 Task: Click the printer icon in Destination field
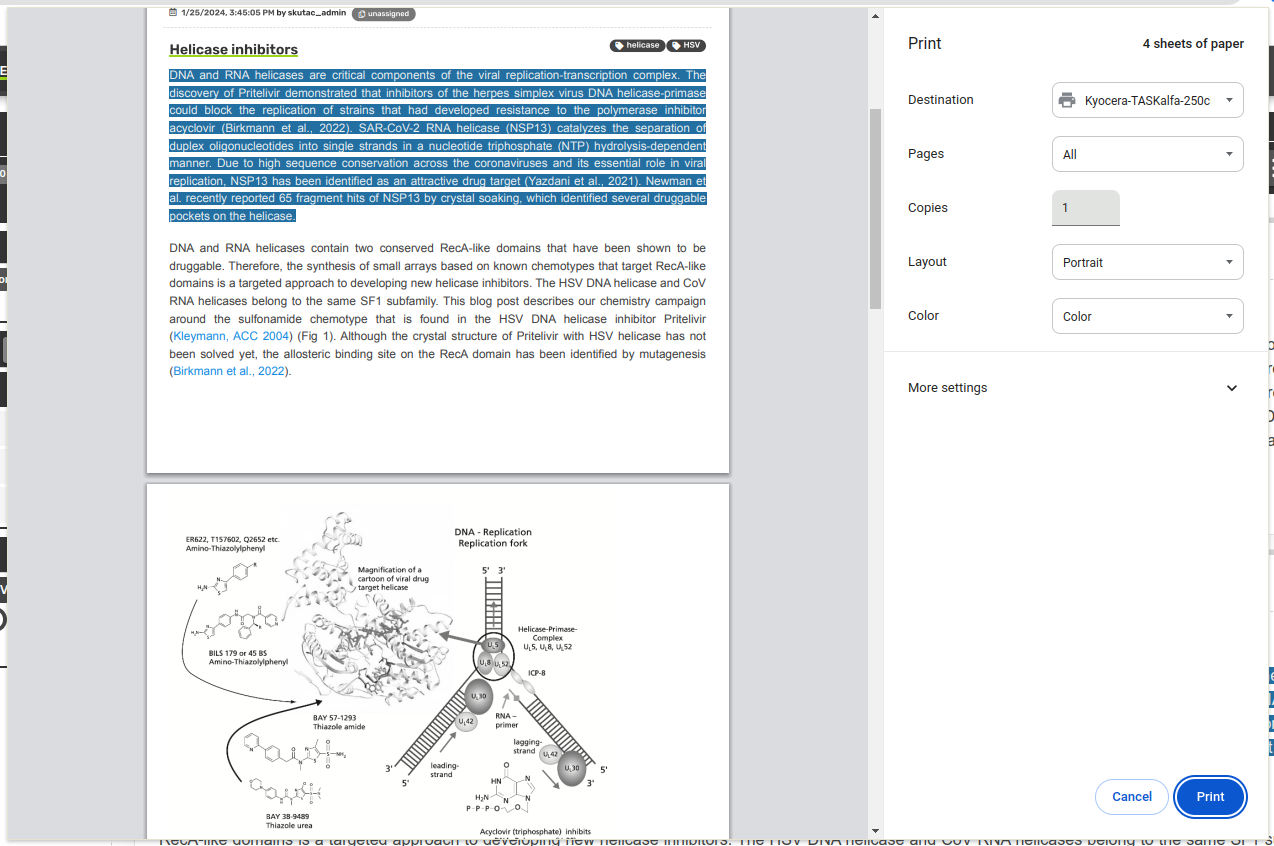tap(1067, 100)
